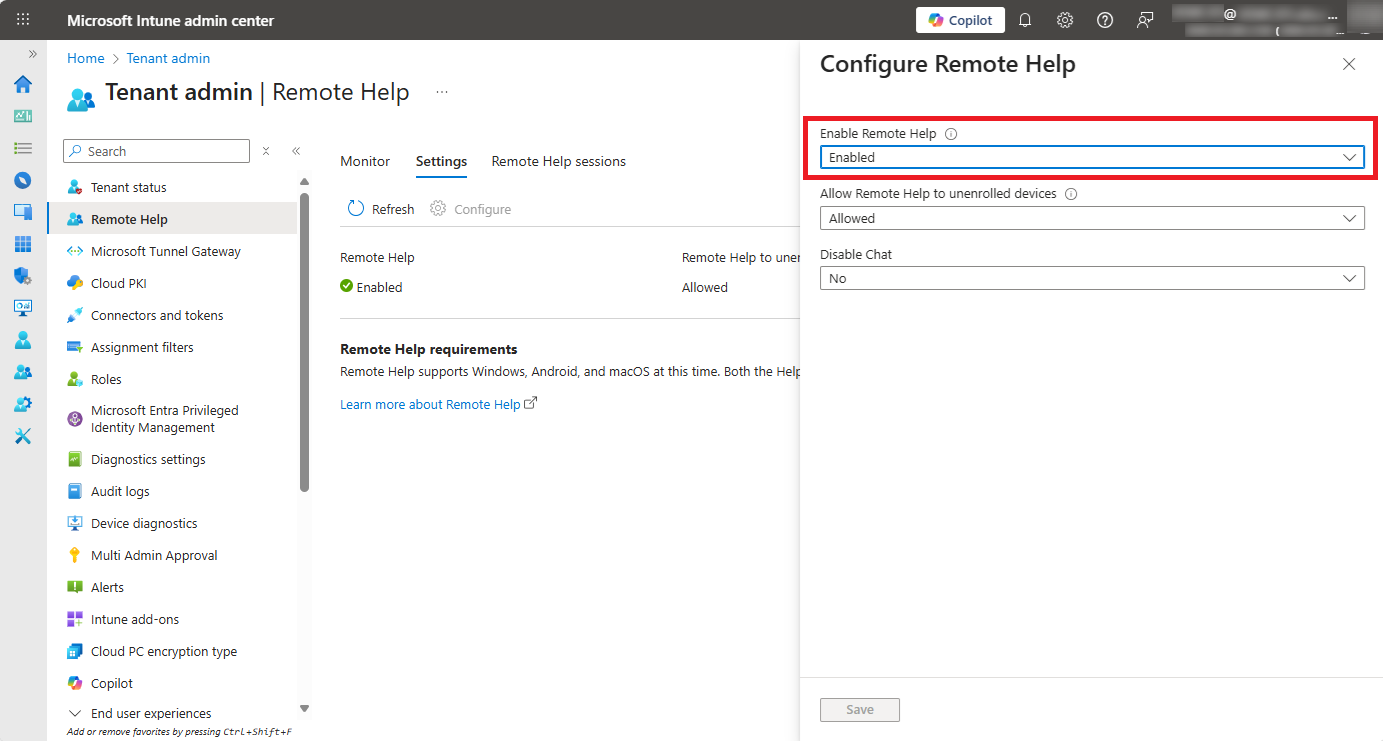Go to Home in the left rail

22,84
